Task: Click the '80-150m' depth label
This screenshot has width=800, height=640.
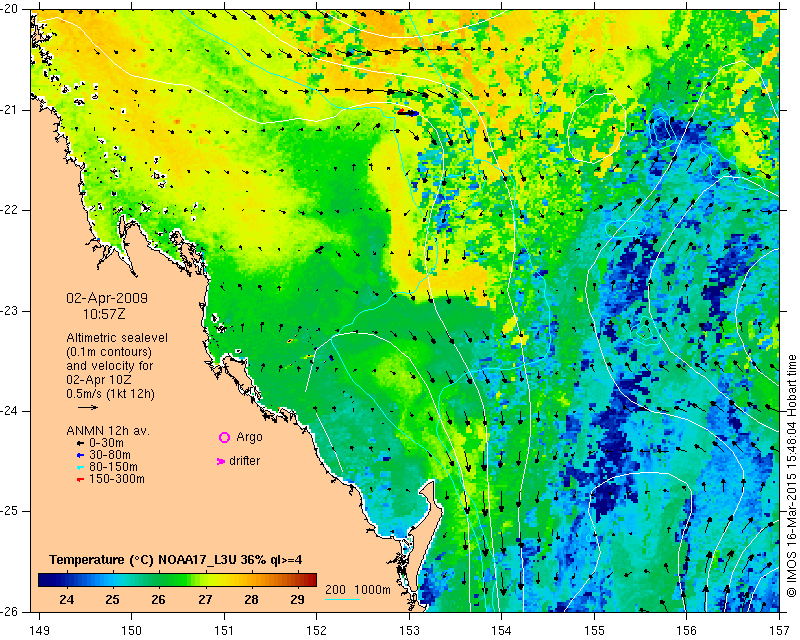Action: point(113,467)
